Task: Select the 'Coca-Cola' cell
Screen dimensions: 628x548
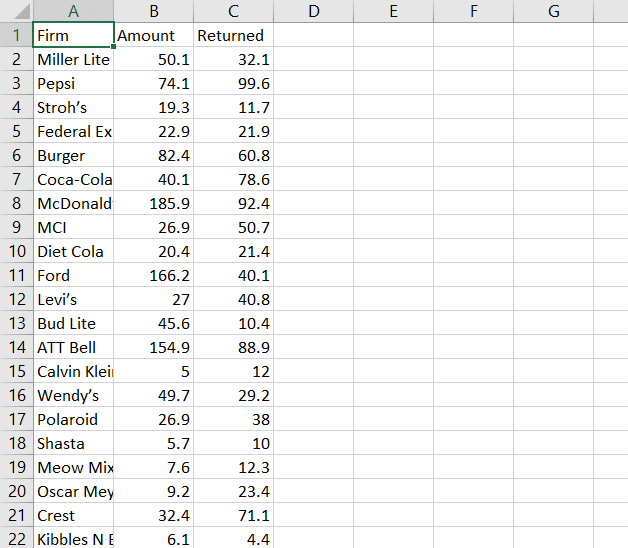Action: tap(73, 179)
